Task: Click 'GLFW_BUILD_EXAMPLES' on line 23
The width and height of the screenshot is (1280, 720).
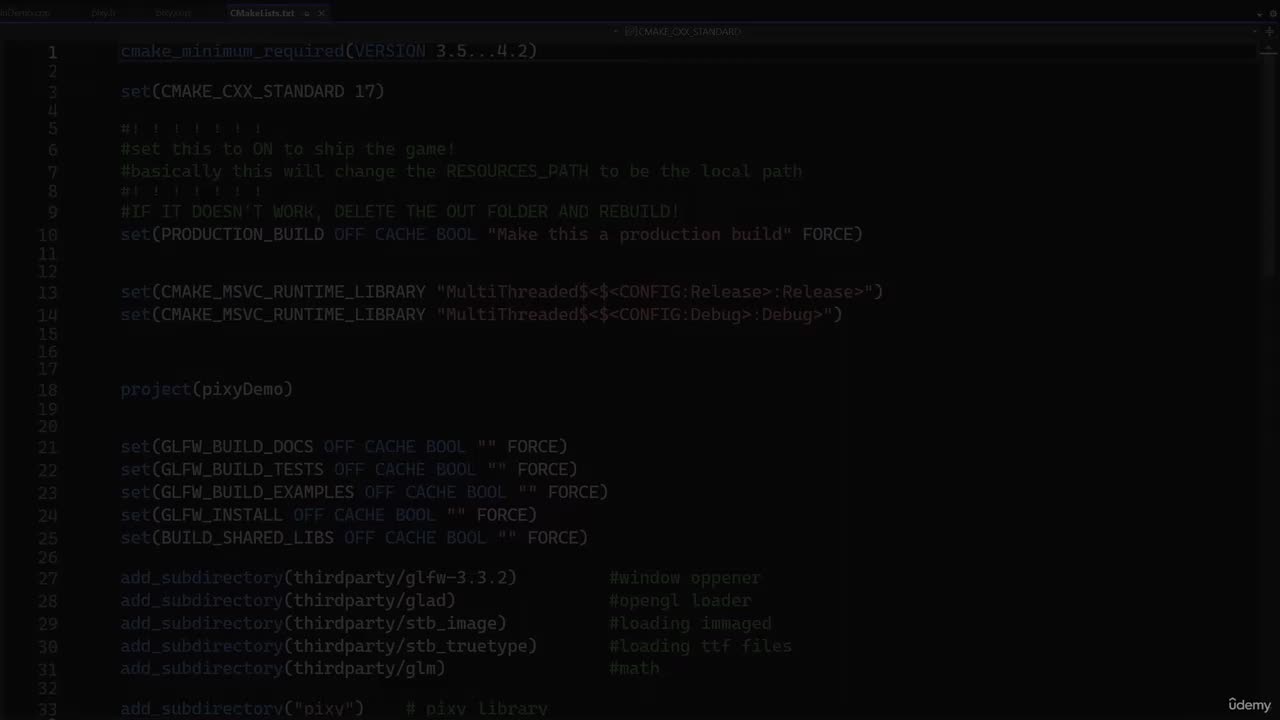Action: click(x=257, y=492)
